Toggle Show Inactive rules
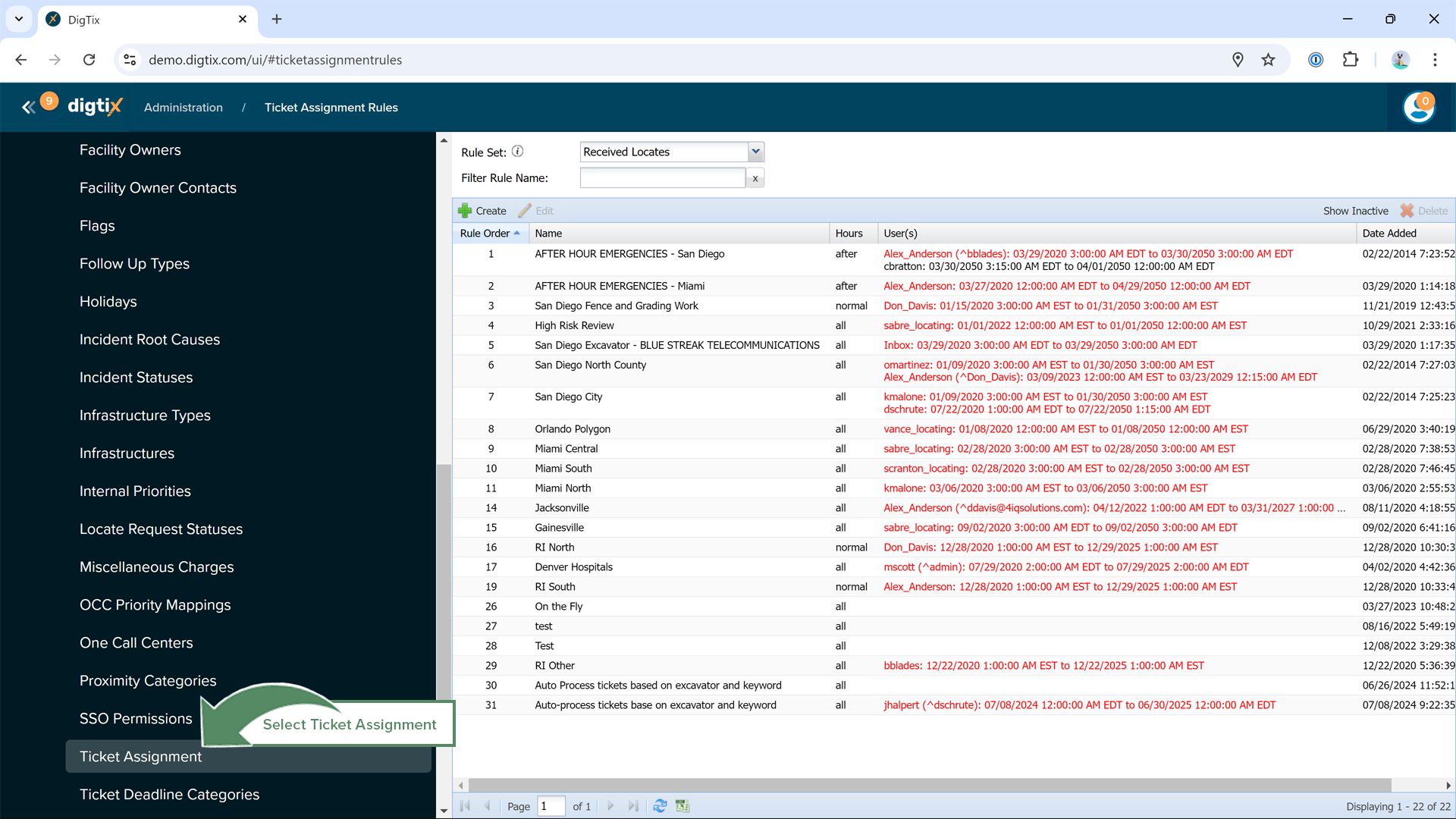This screenshot has height=819, width=1456. (x=1355, y=211)
